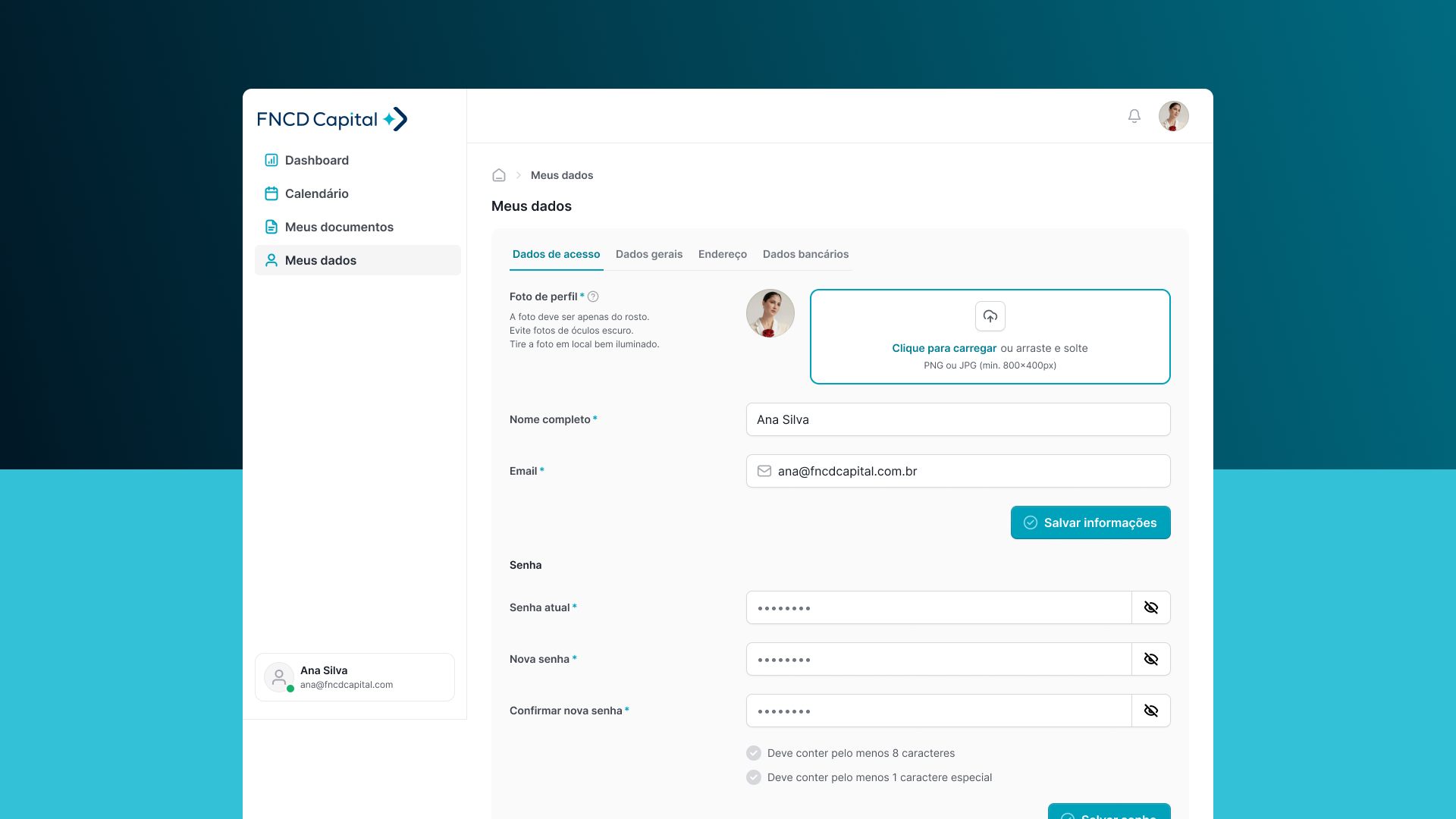Click the Clique para carregar link
The height and width of the screenshot is (819, 1456).
[943, 348]
